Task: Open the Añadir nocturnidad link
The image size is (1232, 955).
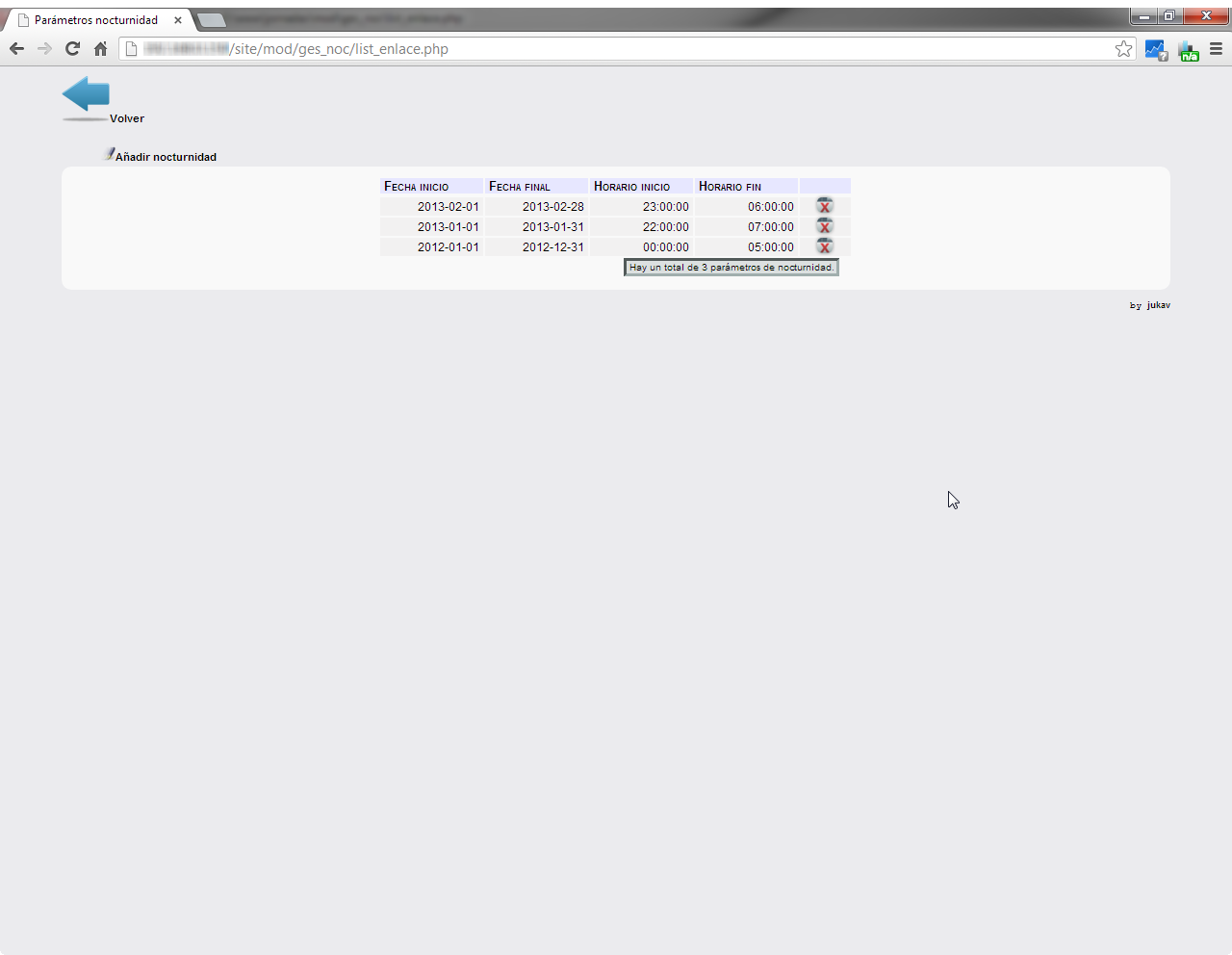Action: pos(166,157)
